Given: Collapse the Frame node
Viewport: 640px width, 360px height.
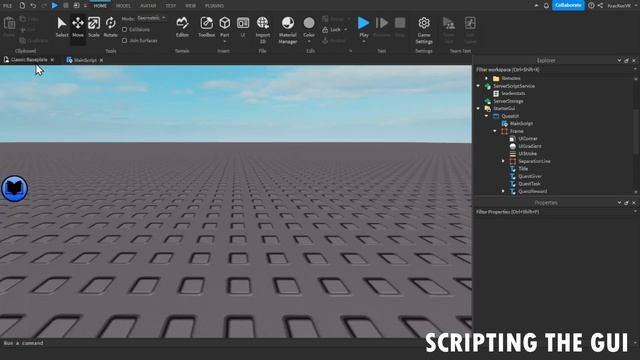Looking at the screenshot, I should click(x=495, y=131).
